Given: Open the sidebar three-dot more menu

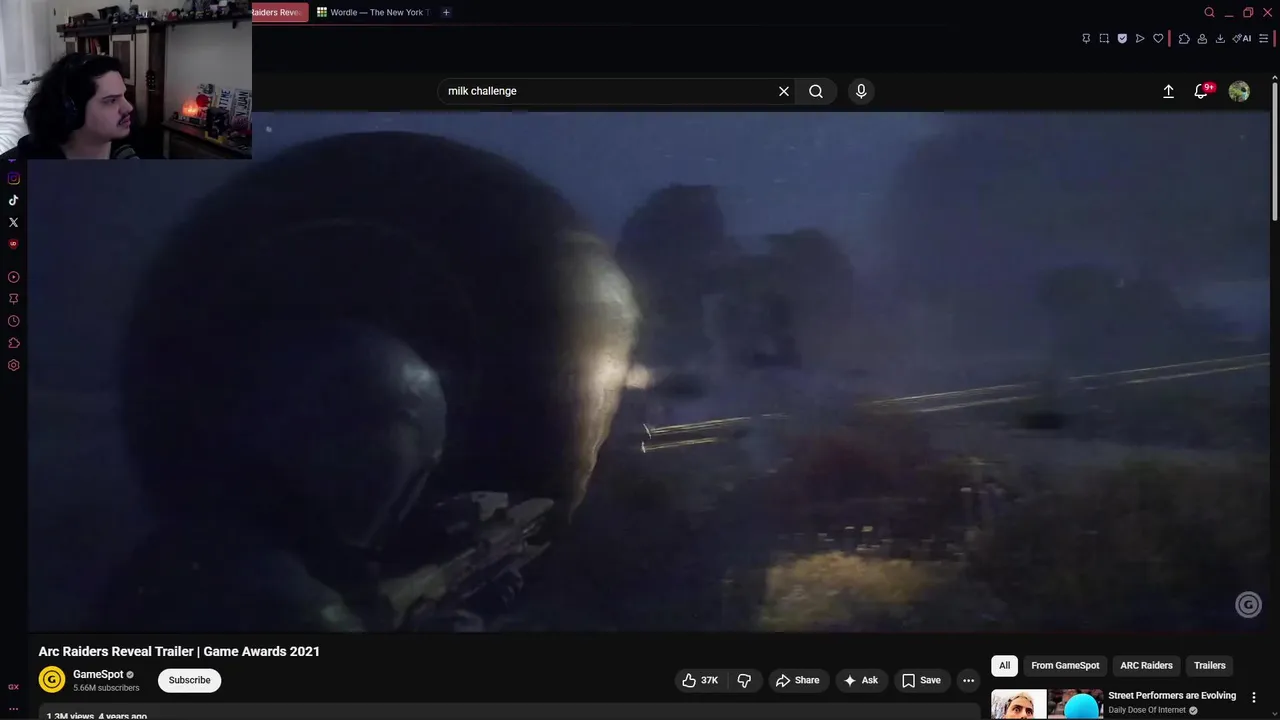Looking at the screenshot, I should [13, 709].
